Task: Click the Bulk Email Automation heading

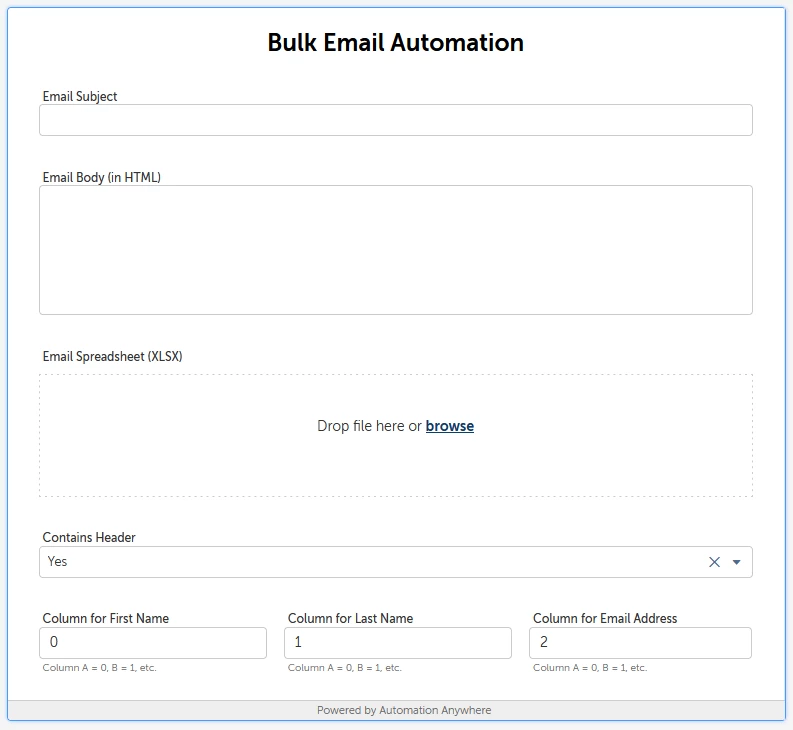Action: coord(395,42)
